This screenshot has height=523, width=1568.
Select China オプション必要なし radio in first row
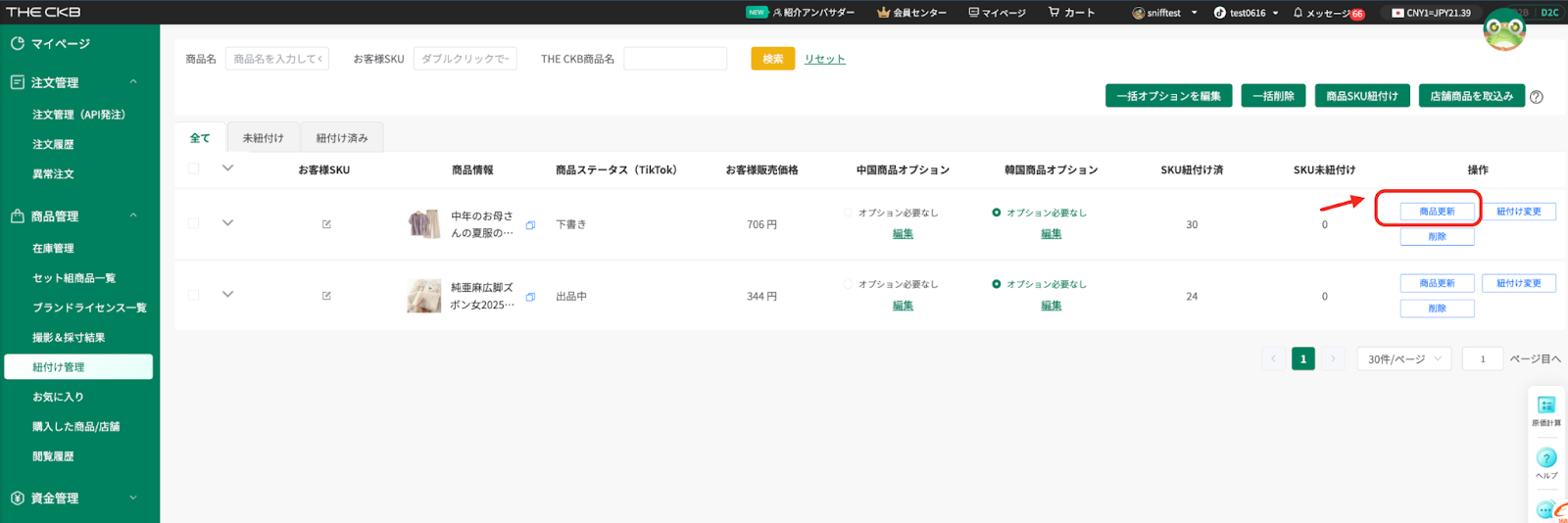click(848, 213)
